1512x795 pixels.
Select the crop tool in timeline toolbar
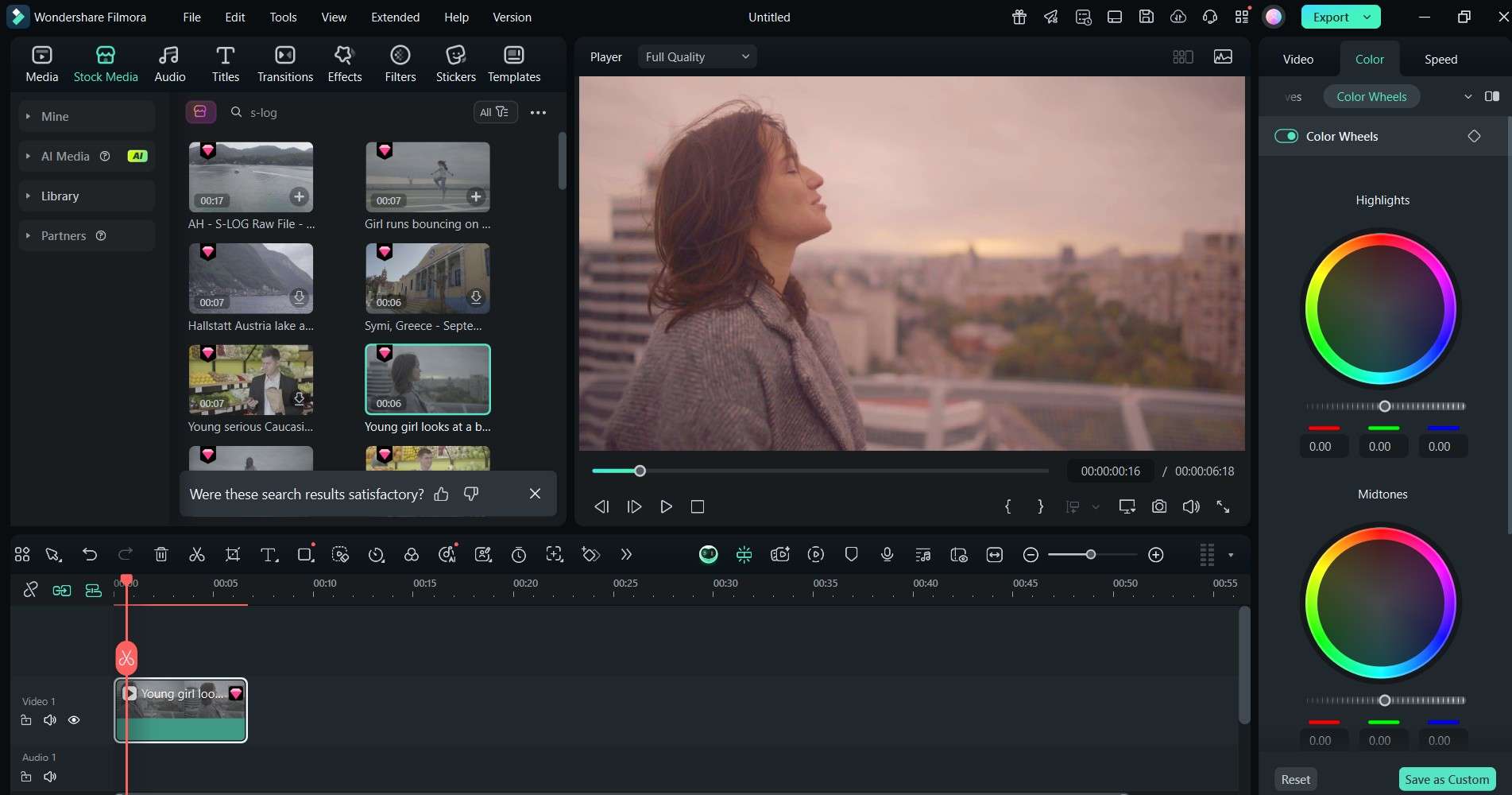click(232, 554)
